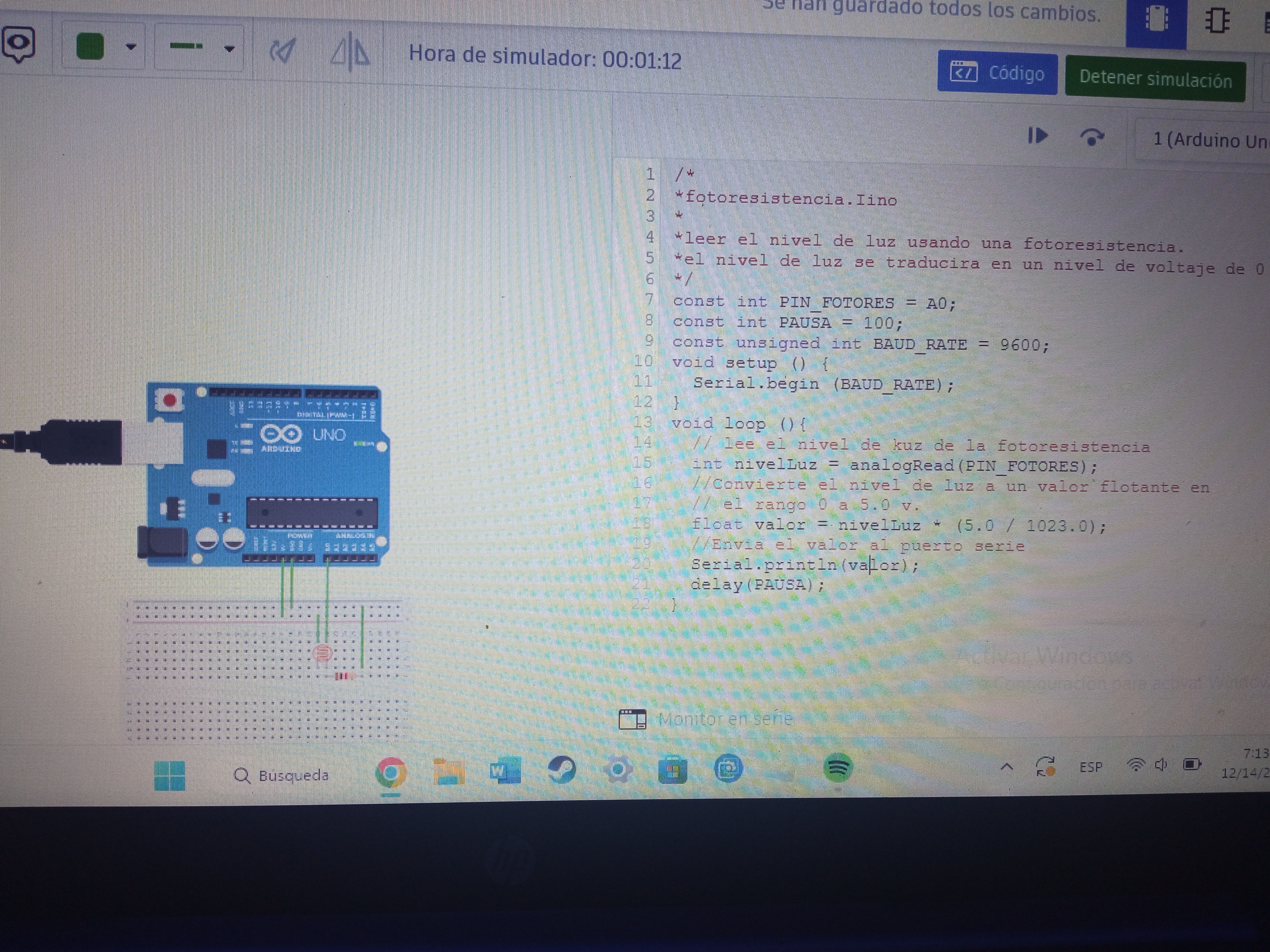Click the debugger step play icon
This screenshot has width=1270, height=952.
click(x=1037, y=136)
